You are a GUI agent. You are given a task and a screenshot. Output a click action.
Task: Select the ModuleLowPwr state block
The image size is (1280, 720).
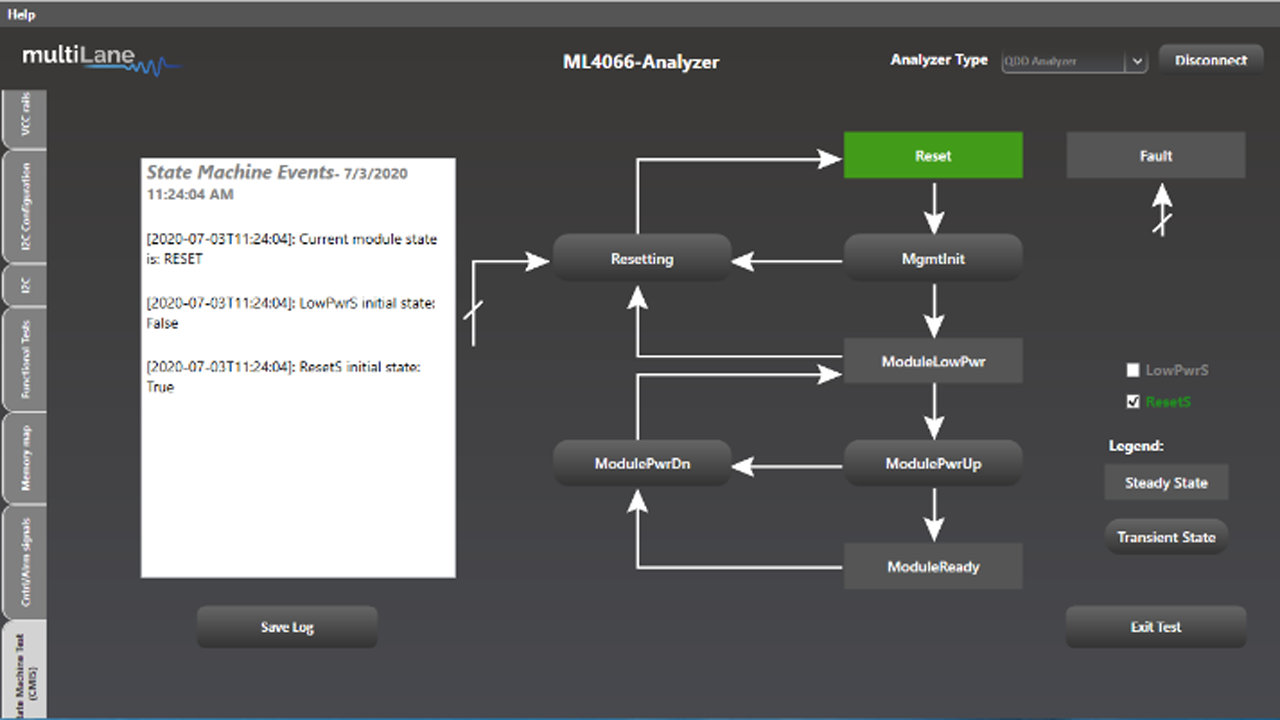(933, 361)
